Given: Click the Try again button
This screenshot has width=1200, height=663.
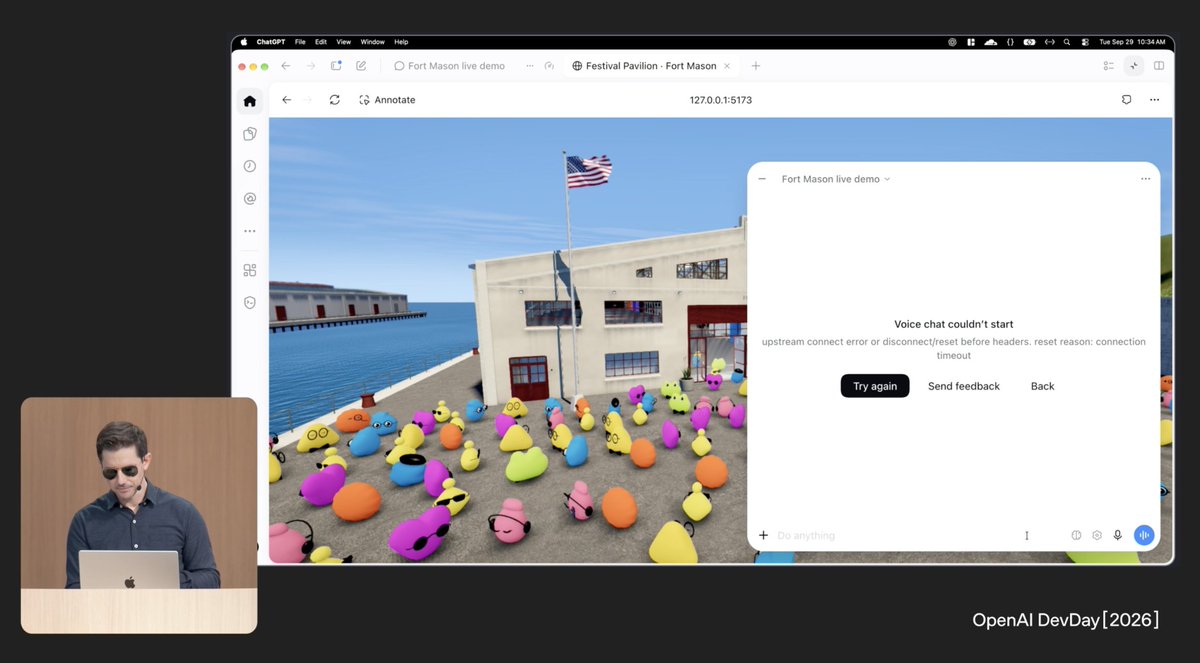Looking at the screenshot, I should (x=875, y=386).
